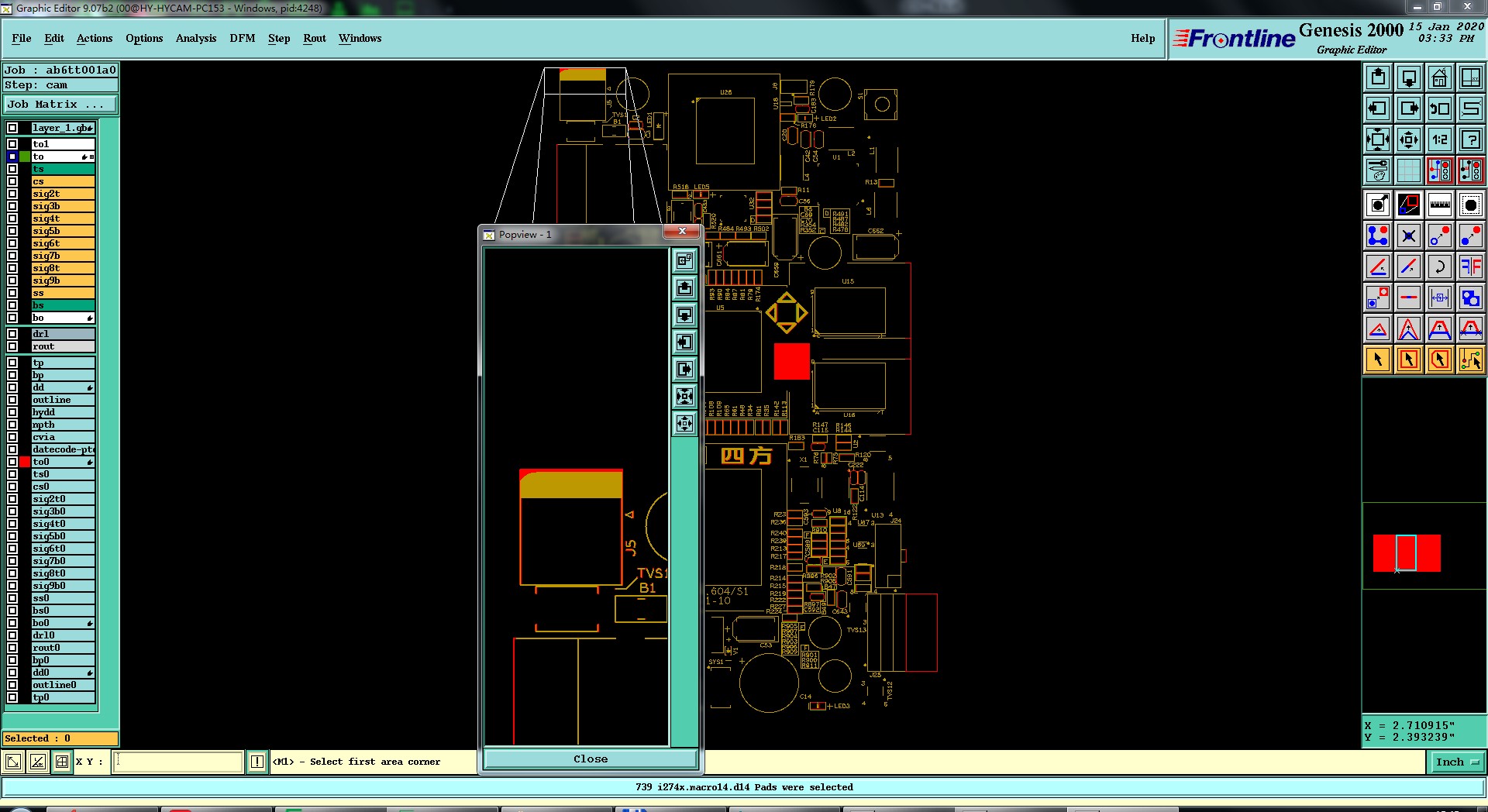
Task: Open the wrench and palette settings icon
Action: [1378, 170]
